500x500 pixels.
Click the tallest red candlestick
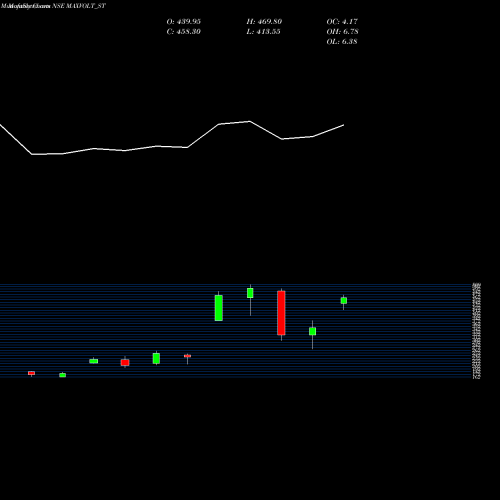coord(281,313)
